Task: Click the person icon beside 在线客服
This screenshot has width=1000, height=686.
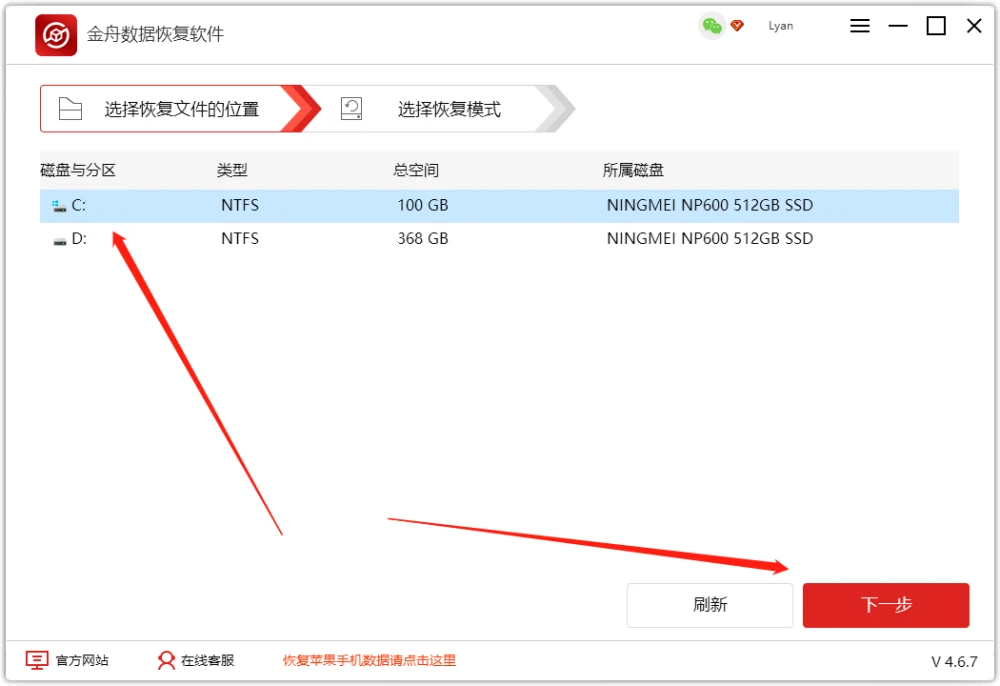Action: click(166, 660)
